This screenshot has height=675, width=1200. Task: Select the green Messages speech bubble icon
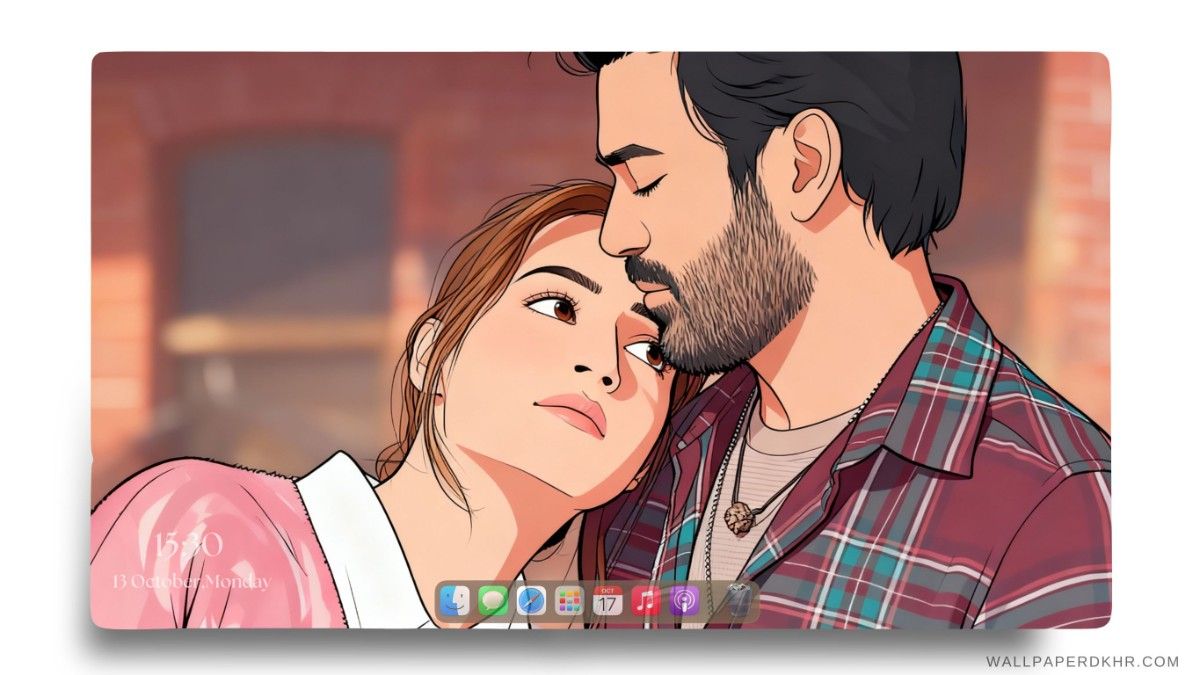click(493, 599)
